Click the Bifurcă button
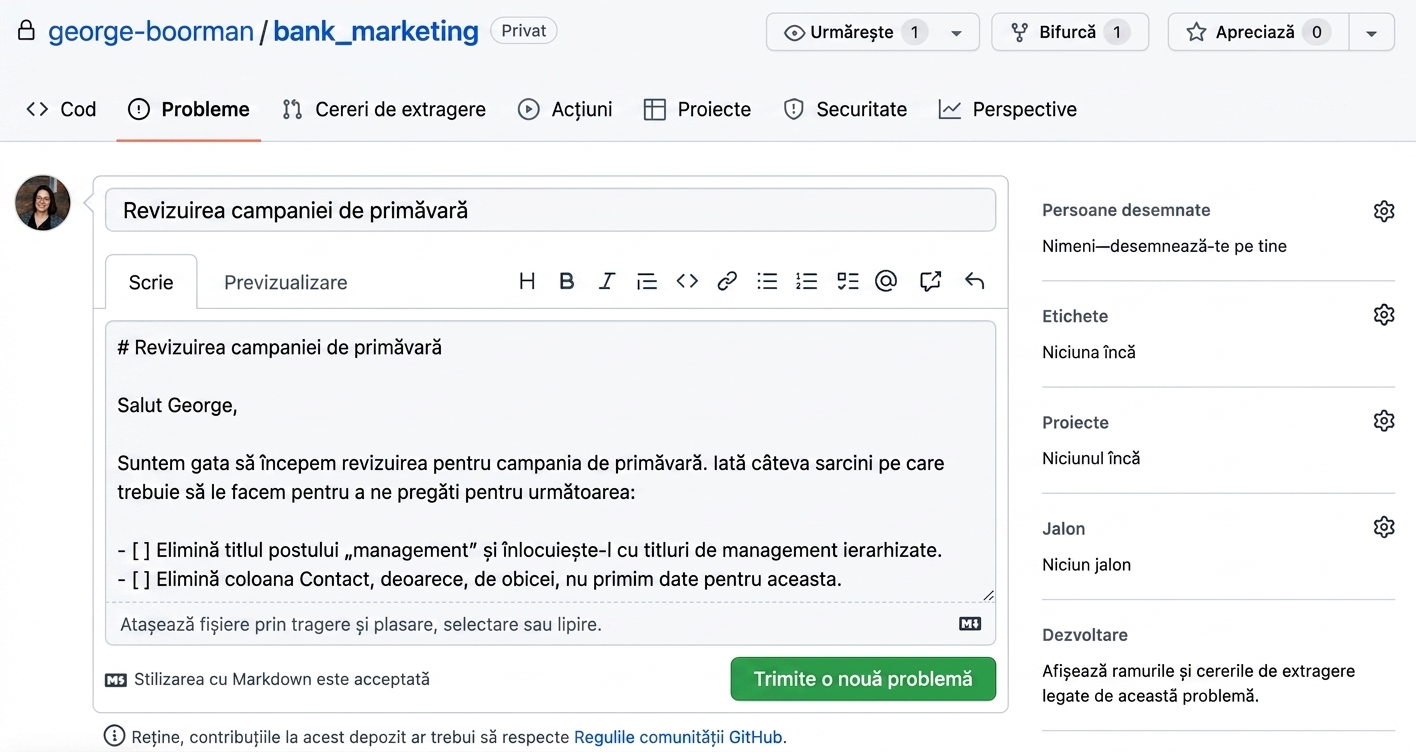This screenshot has width=1416, height=752. point(1070,32)
